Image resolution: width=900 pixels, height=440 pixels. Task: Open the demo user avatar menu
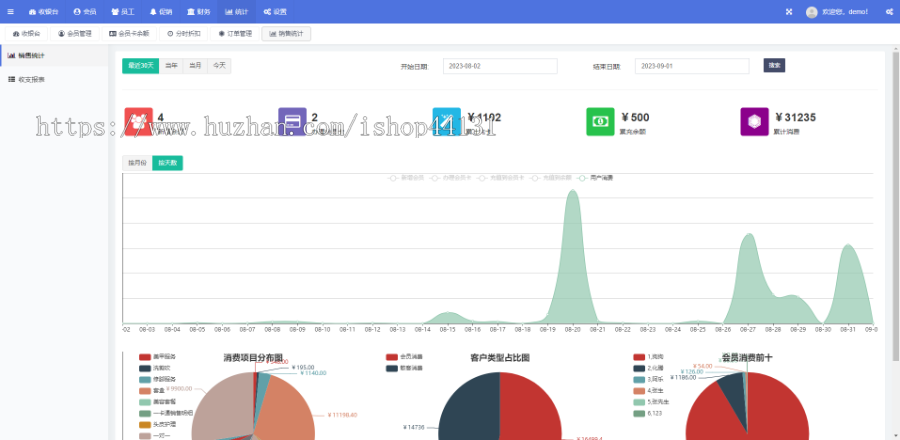click(x=837, y=11)
